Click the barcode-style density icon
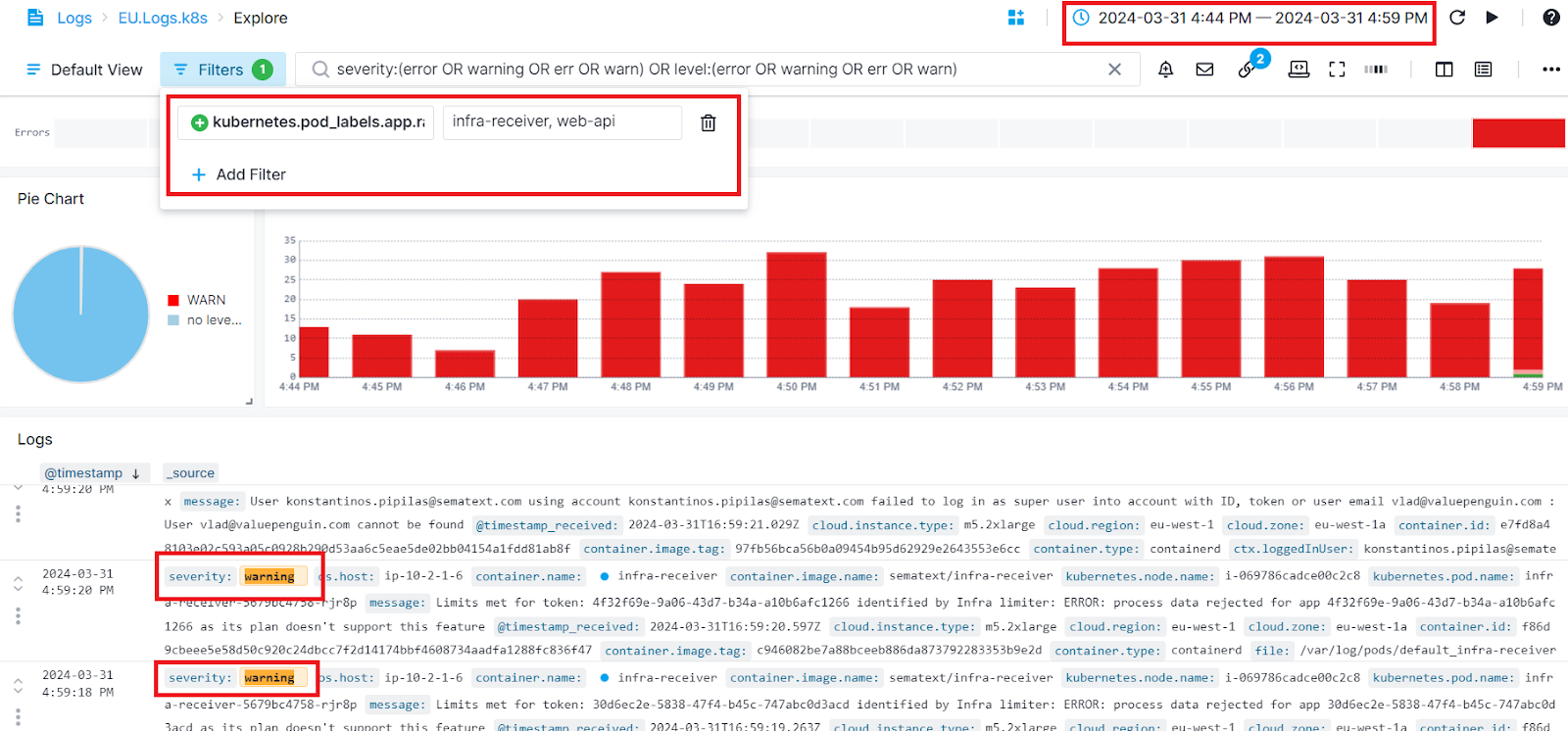Screen dimensions: 1568x731 click(1376, 70)
